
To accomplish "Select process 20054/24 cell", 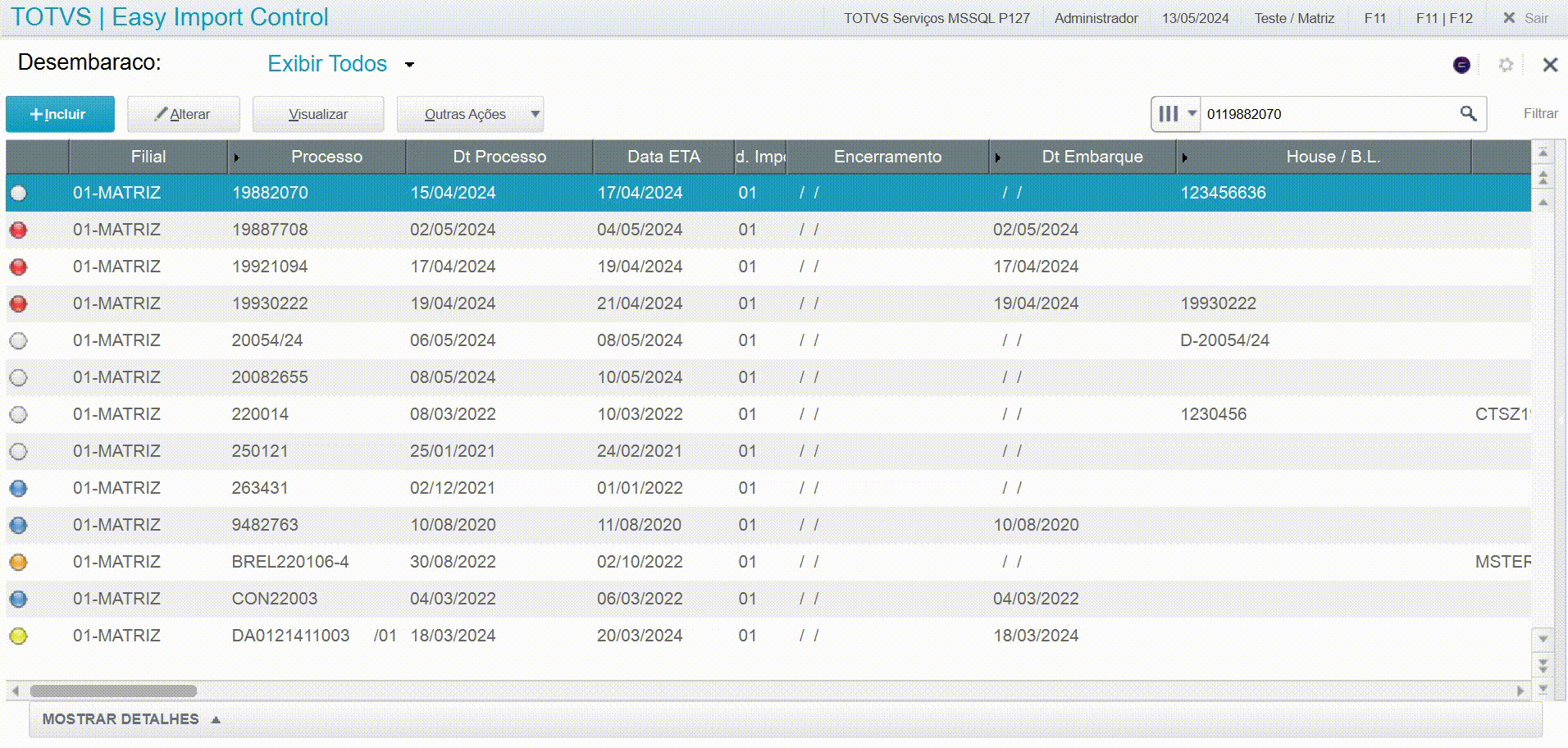I will pyautogui.click(x=267, y=340).
